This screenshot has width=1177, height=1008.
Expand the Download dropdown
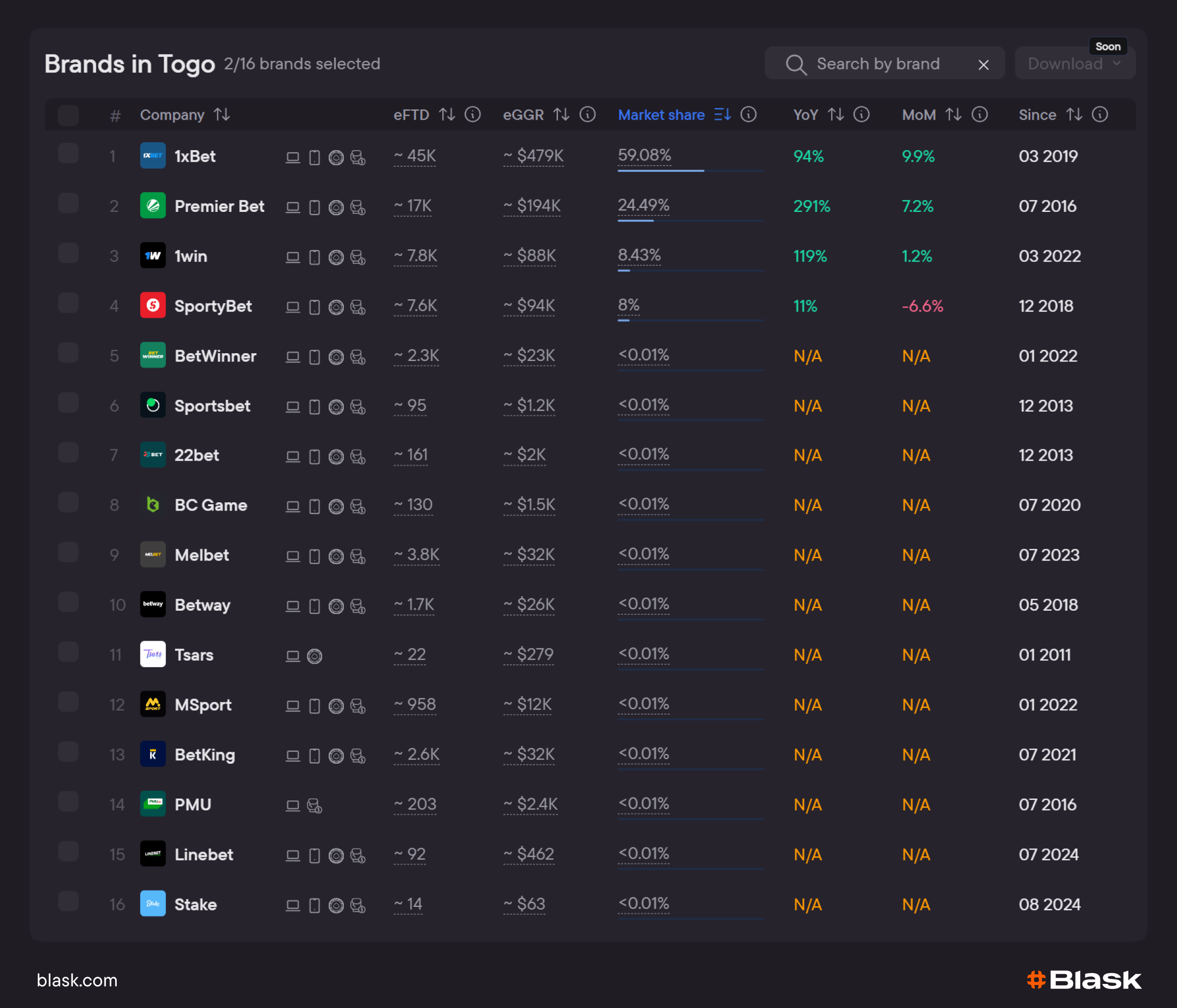click(x=1074, y=64)
